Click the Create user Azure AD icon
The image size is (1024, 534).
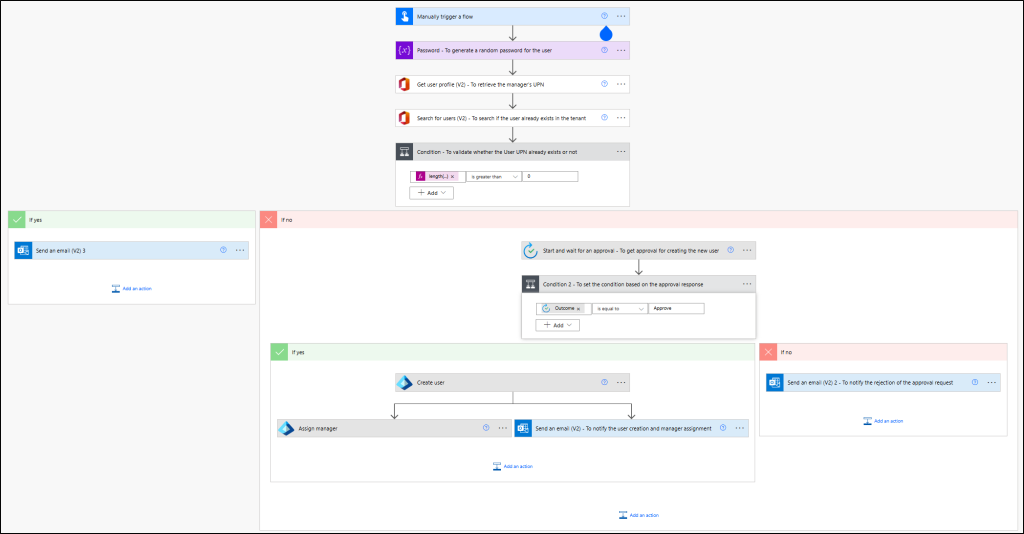click(404, 382)
